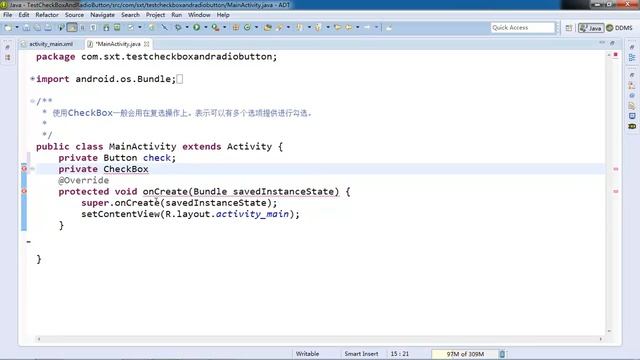Image resolution: width=640 pixels, height=360 pixels.
Task: Click the Restore icon in left trim
Action: [8, 47]
